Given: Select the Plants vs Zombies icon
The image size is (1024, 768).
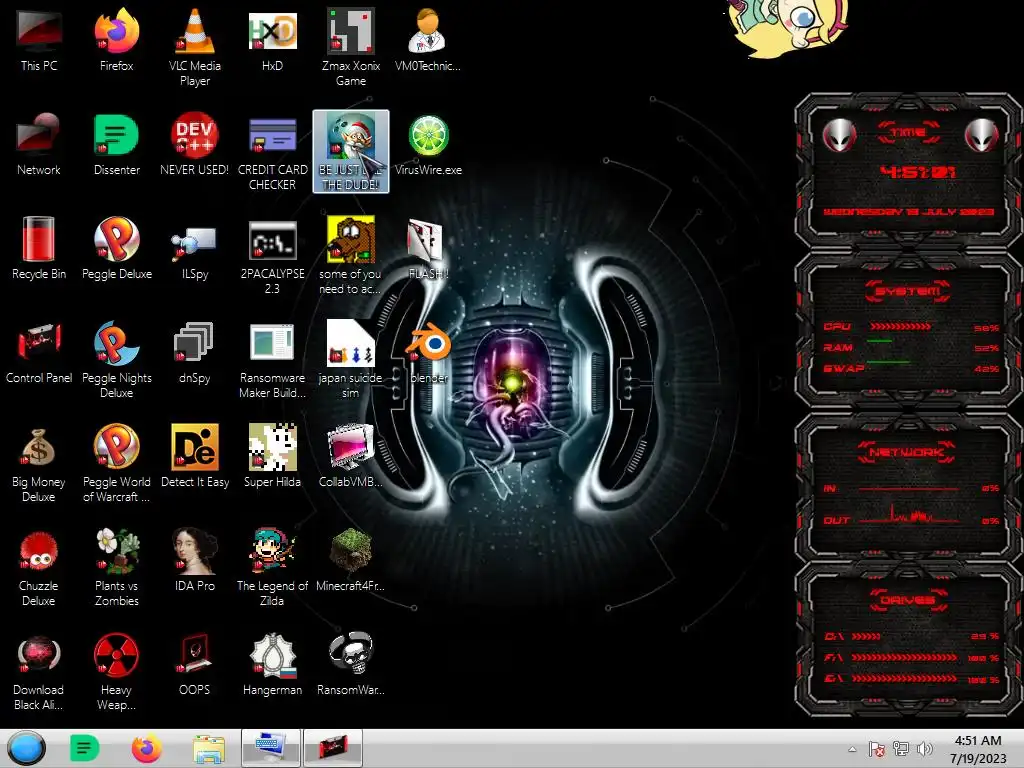Looking at the screenshot, I should 116,567.
